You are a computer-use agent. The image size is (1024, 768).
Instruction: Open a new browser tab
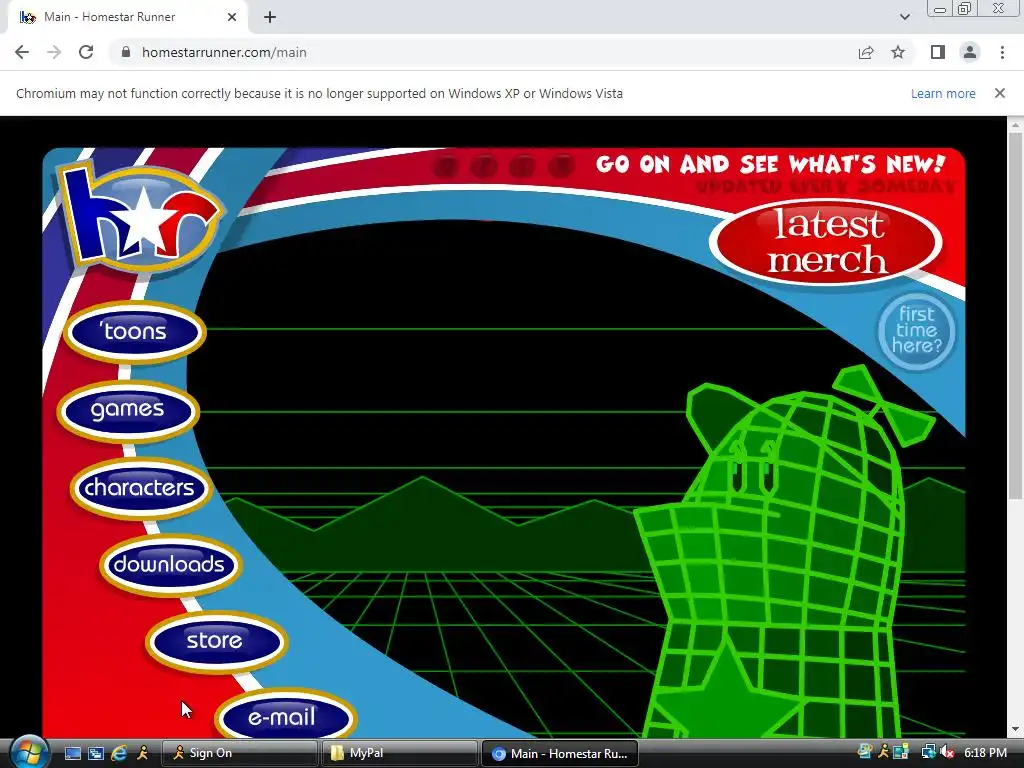(x=270, y=17)
